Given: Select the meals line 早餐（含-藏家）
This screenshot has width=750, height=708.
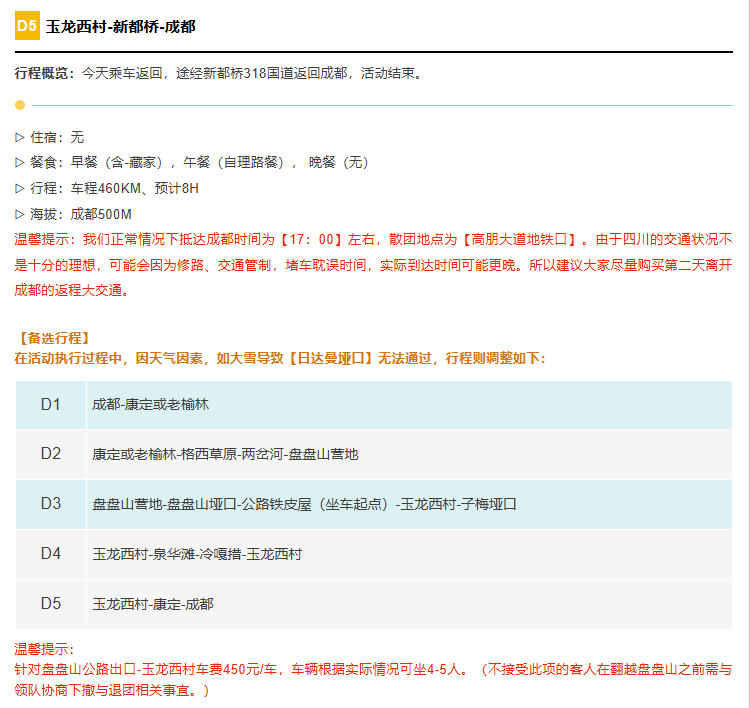Looking at the screenshot, I should pyautogui.click(x=117, y=163).
